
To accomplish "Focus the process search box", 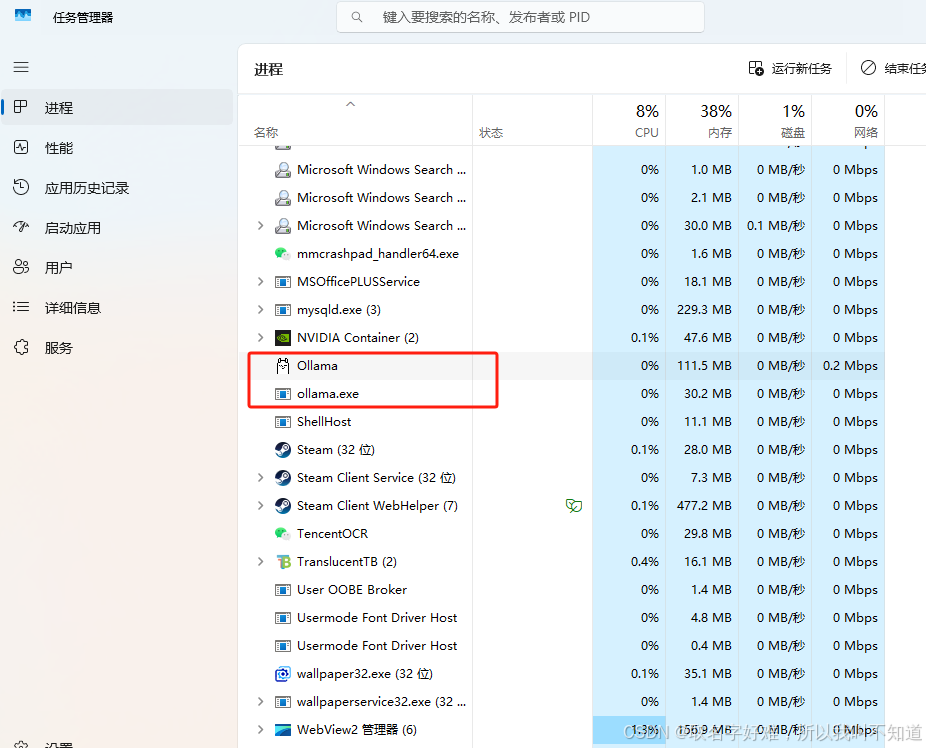I will [520, 17].
